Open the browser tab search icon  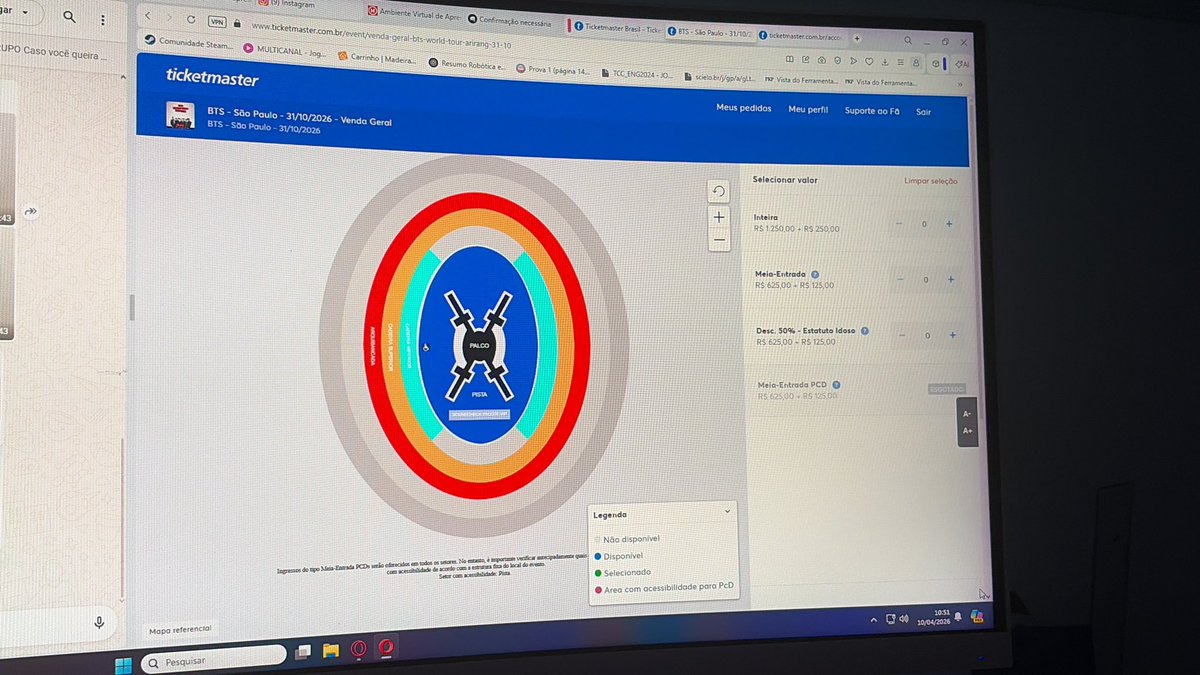click(907, 40)
